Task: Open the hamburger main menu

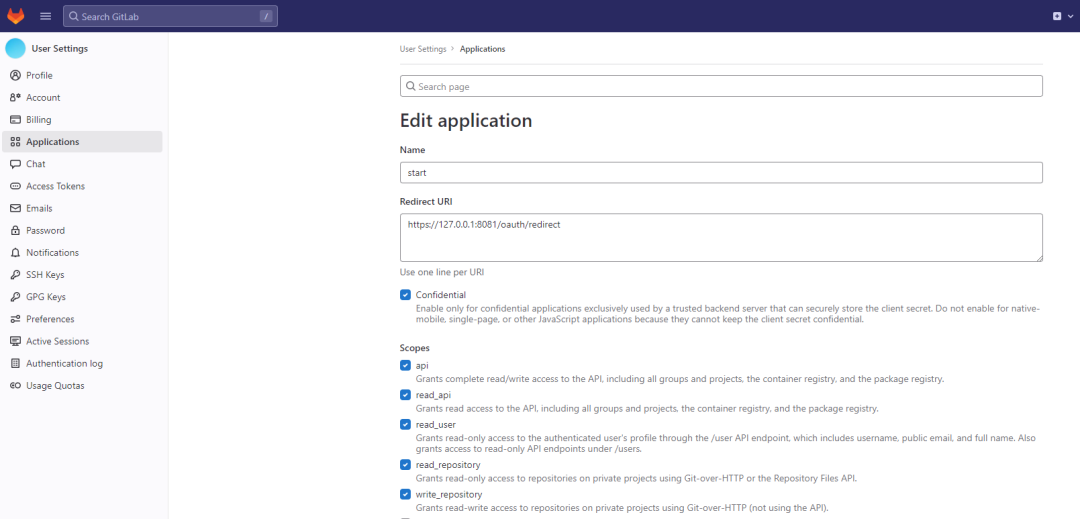Action: click(46, 16)
